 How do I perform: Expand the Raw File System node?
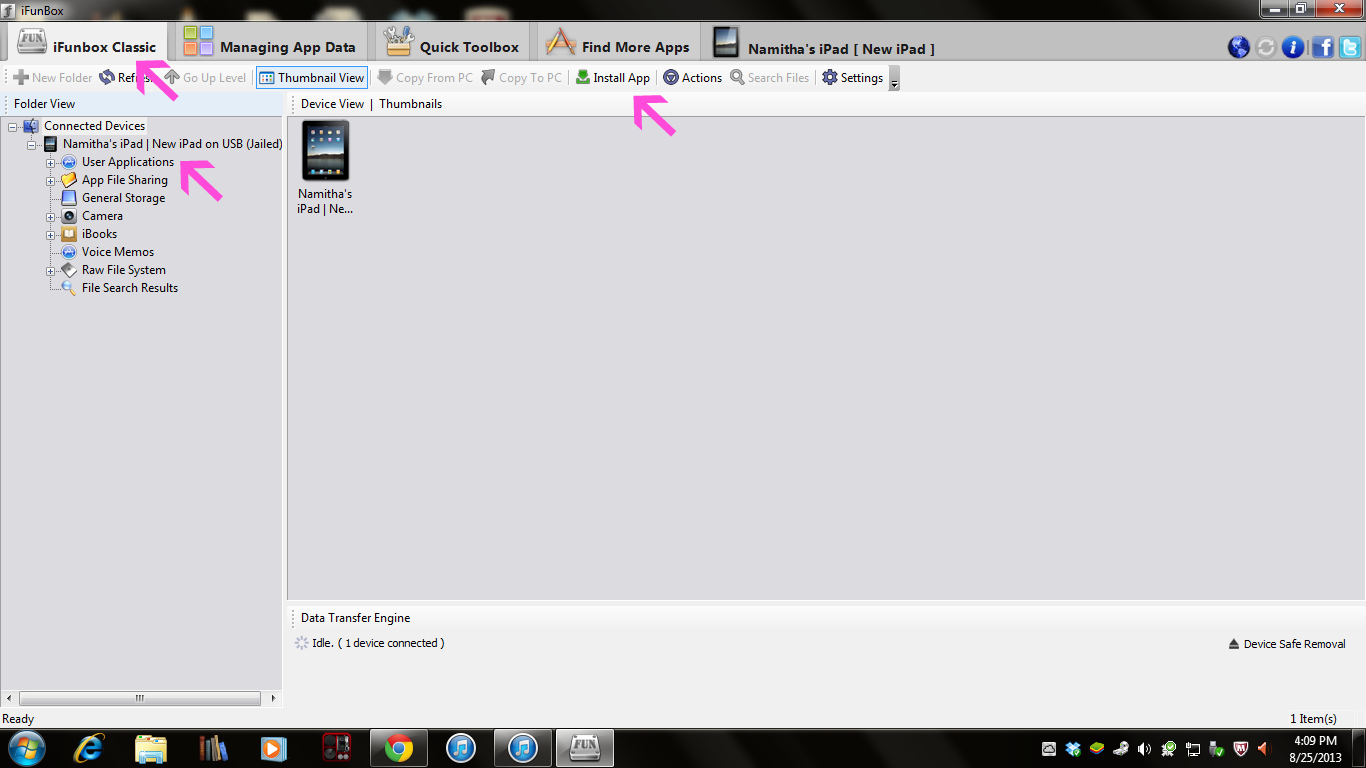tap(50, 270)
